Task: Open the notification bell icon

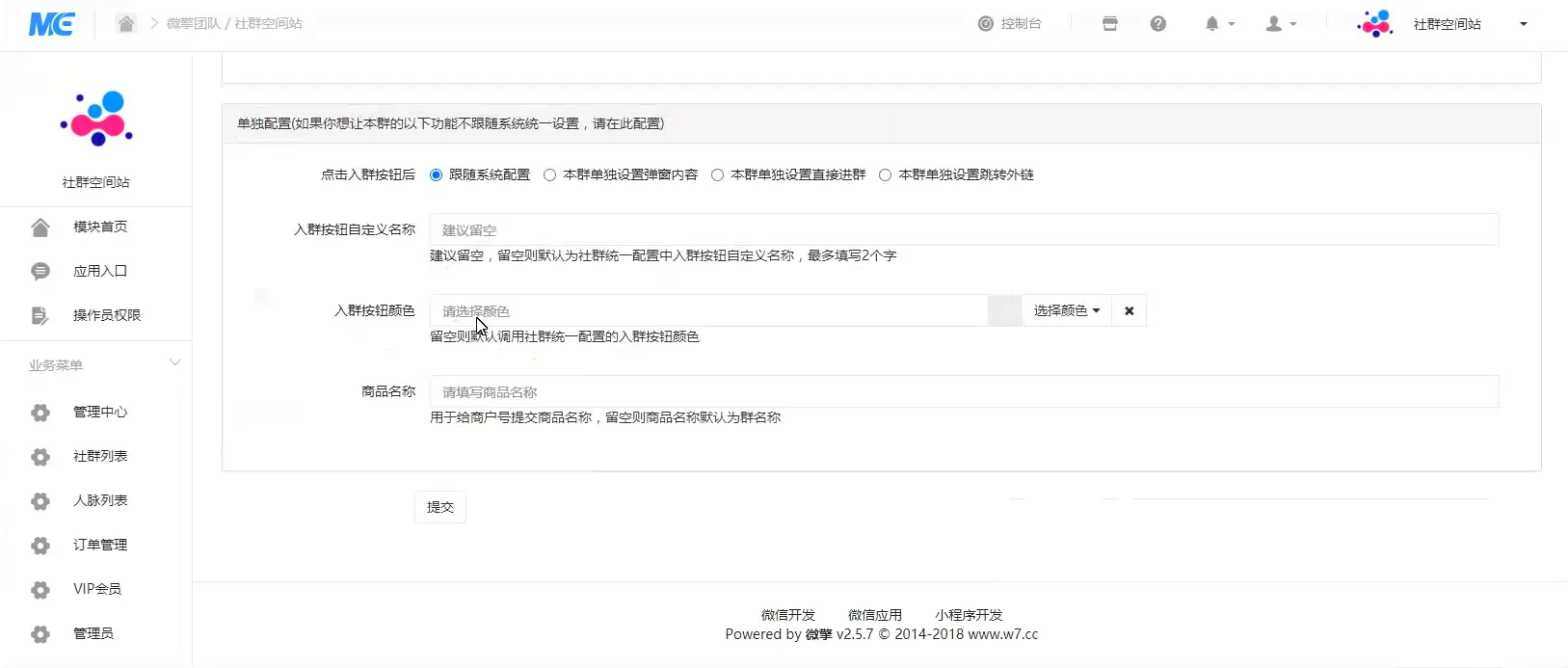Action: coord(1212,24)
